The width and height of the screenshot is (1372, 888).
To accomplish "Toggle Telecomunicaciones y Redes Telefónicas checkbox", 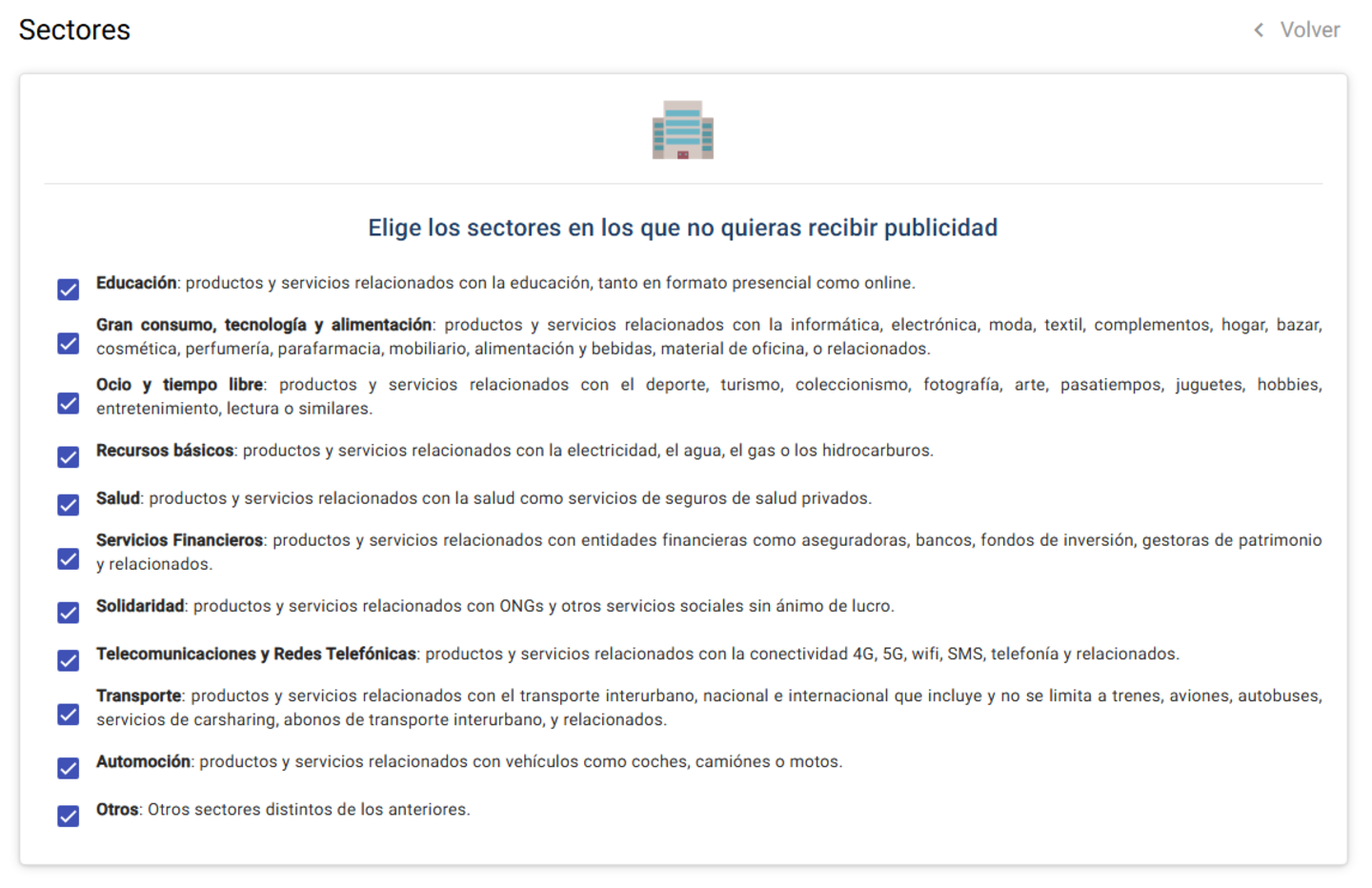I will (68, 660).
